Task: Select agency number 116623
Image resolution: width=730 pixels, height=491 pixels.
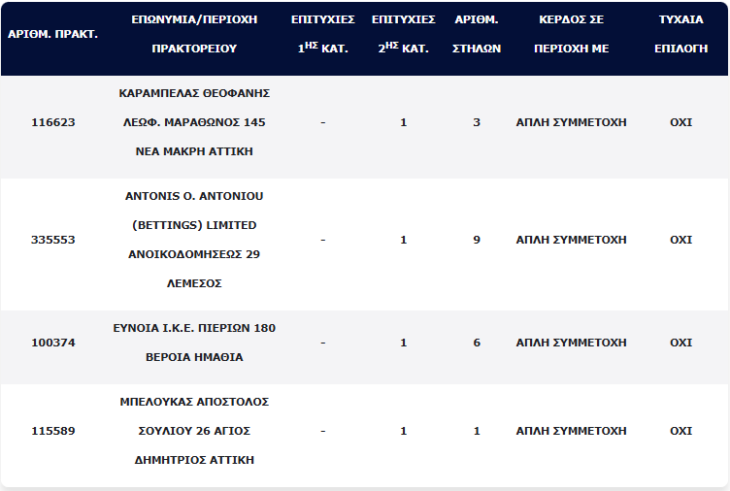Action: coord(52,123)
